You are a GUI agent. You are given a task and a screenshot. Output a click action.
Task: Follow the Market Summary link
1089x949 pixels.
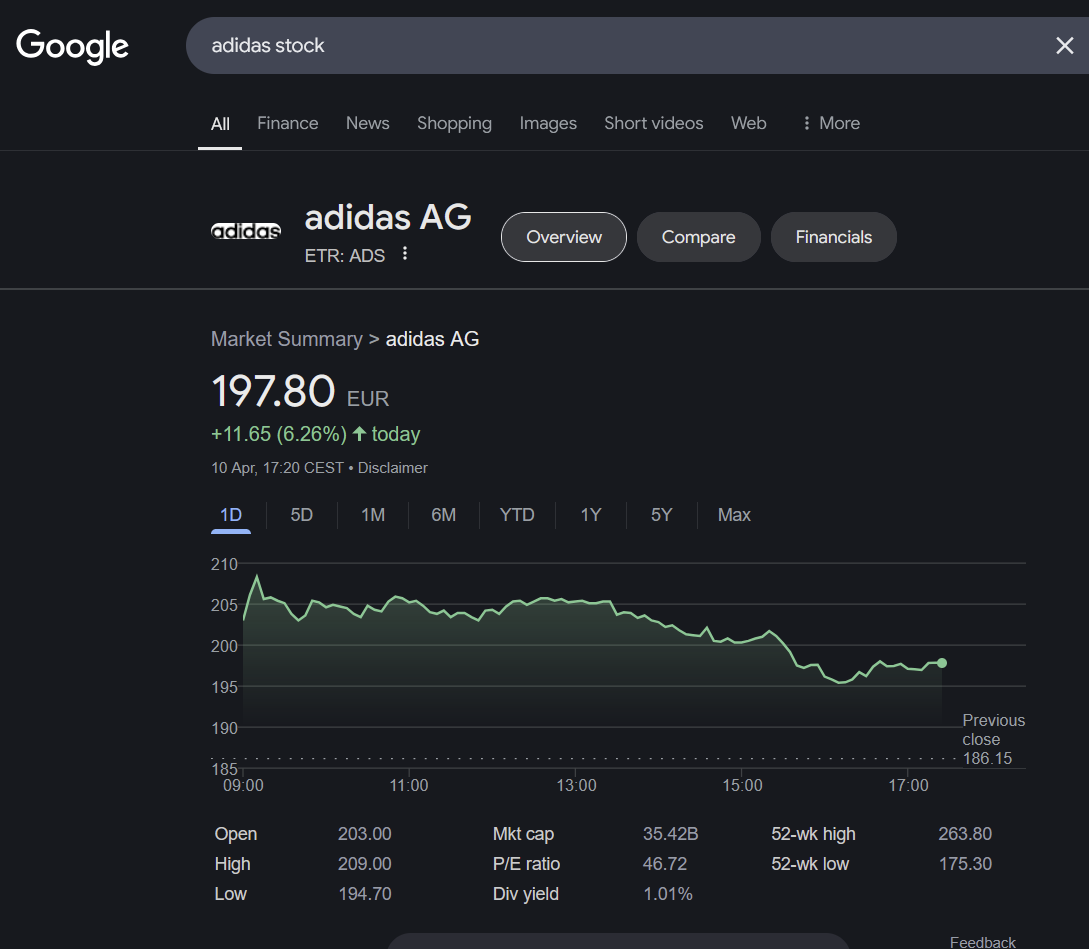[287, 339]
